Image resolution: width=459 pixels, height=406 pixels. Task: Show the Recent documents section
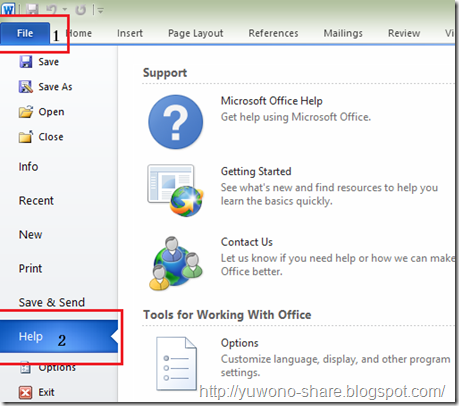click(x=36, y=201)
